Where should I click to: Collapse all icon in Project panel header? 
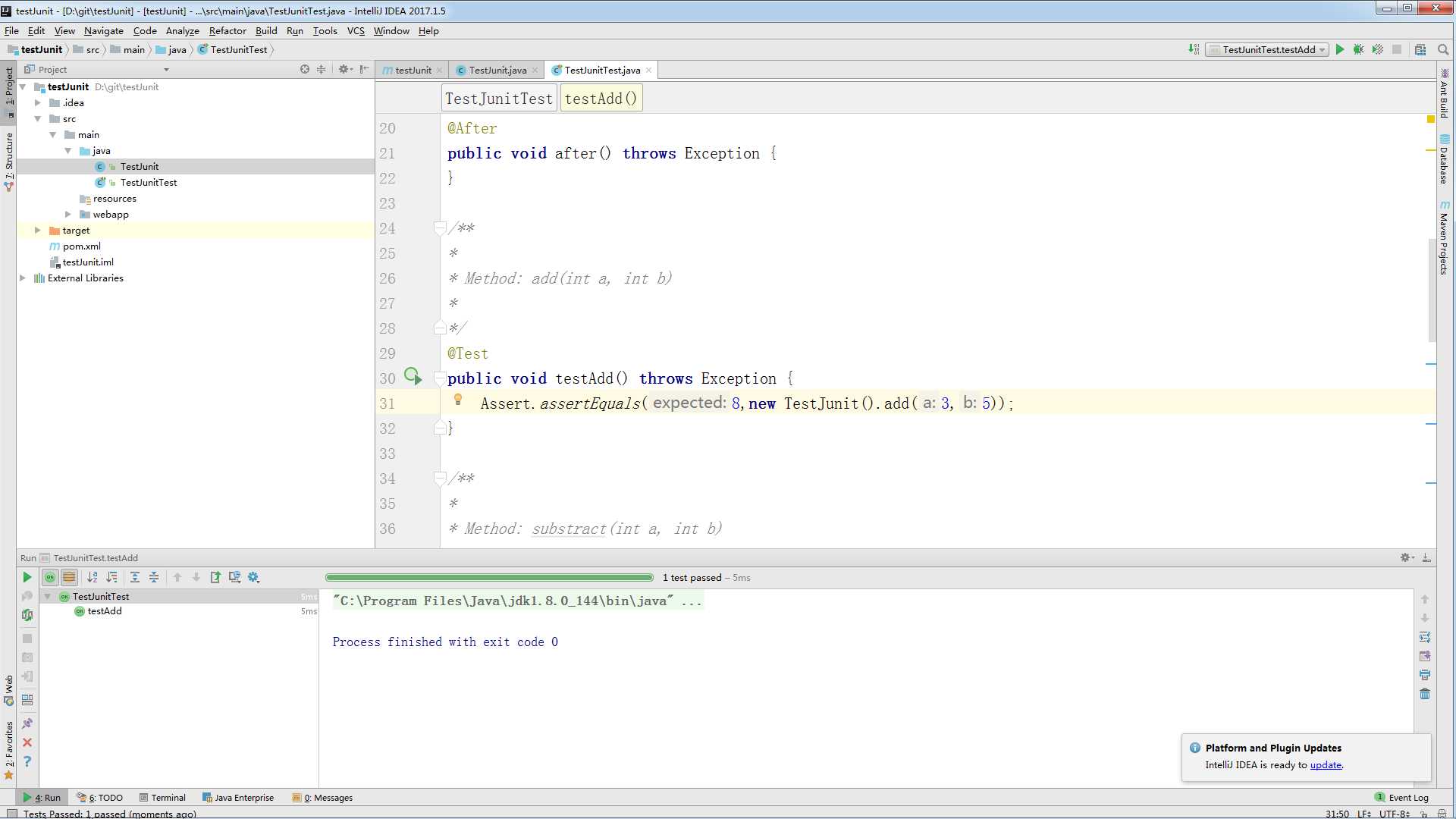click(321, 69)
